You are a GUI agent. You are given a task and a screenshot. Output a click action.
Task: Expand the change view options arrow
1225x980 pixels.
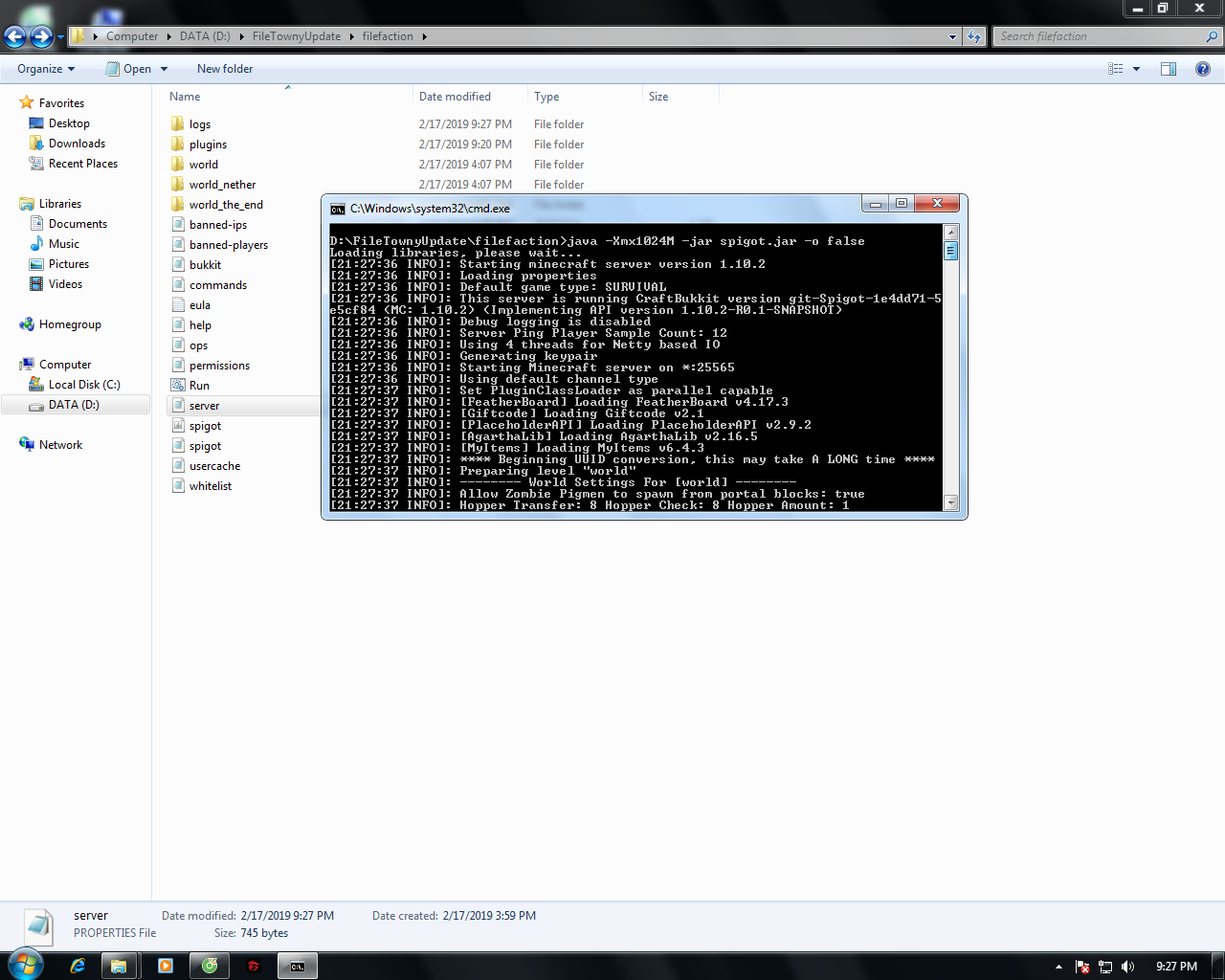tap(1136, 69)
